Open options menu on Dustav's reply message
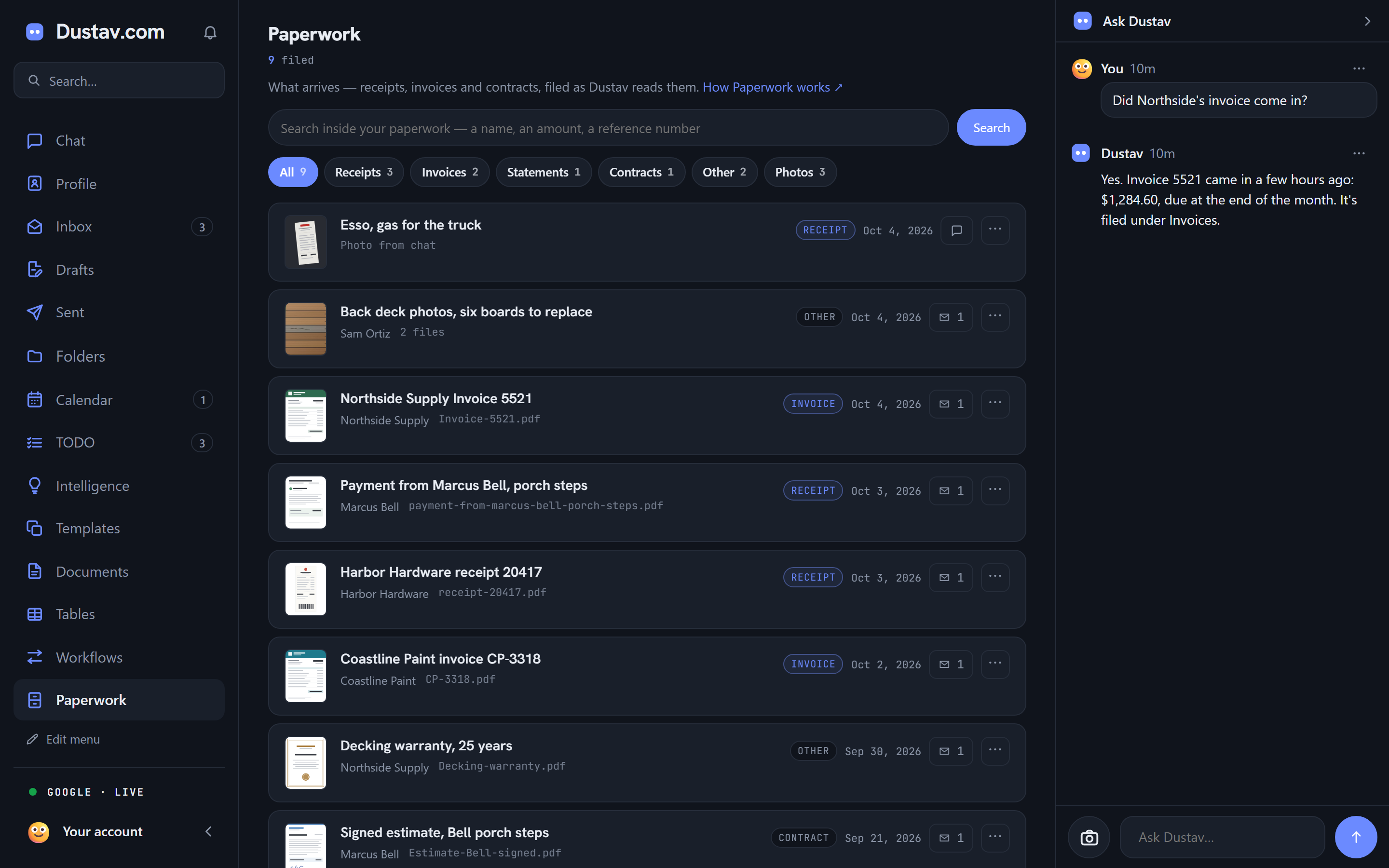 tap(1359, 153)
